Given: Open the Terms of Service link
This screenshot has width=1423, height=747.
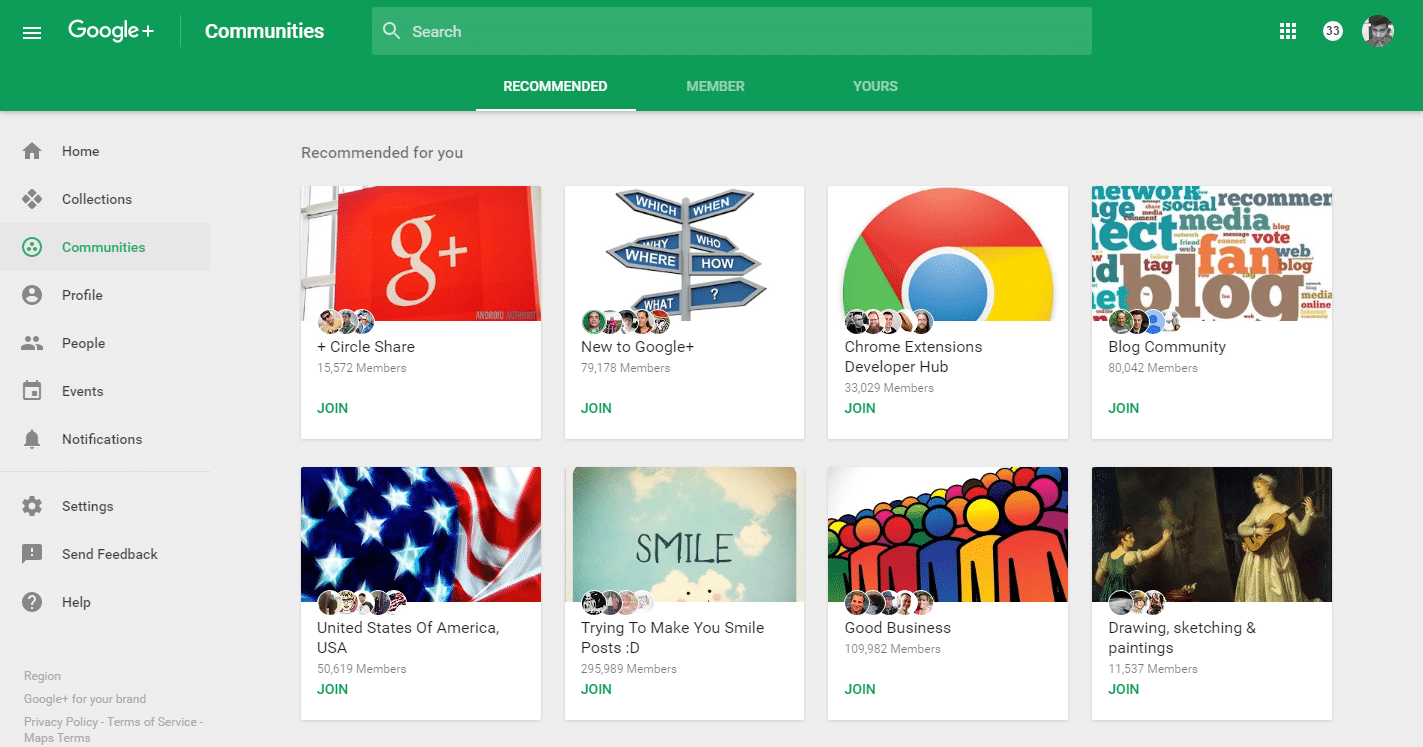Looking at the screenshot, I should click(x=153, y=722).
